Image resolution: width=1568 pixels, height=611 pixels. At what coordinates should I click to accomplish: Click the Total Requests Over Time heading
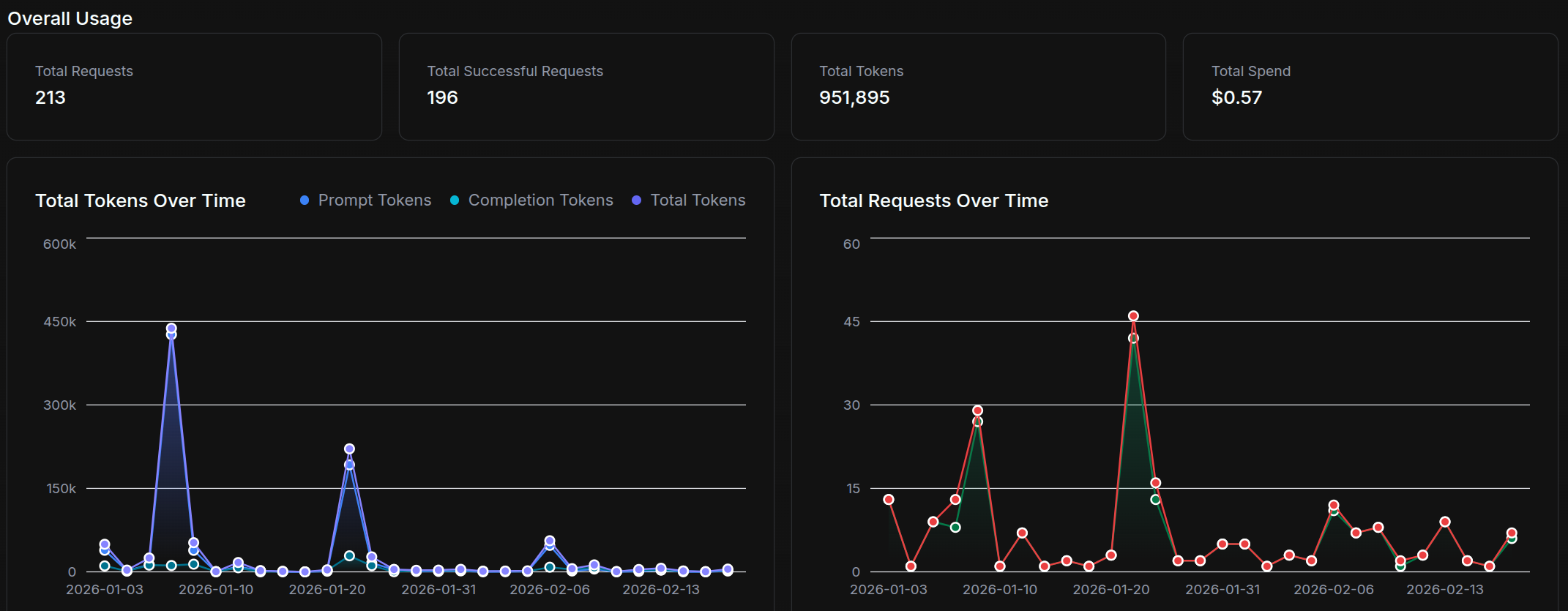[933, 200]
